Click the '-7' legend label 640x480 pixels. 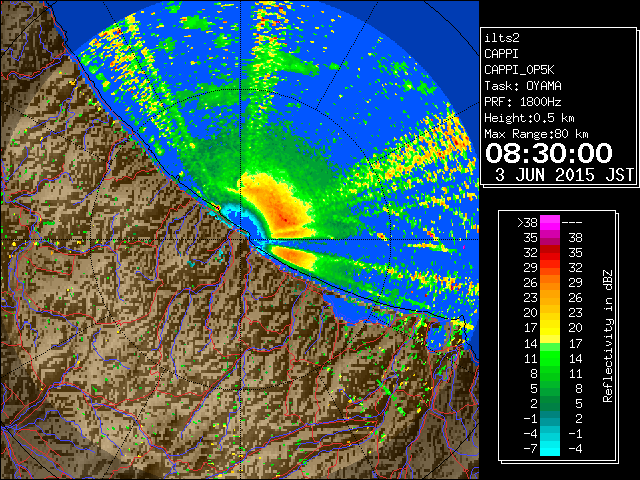tap(530, 448)
